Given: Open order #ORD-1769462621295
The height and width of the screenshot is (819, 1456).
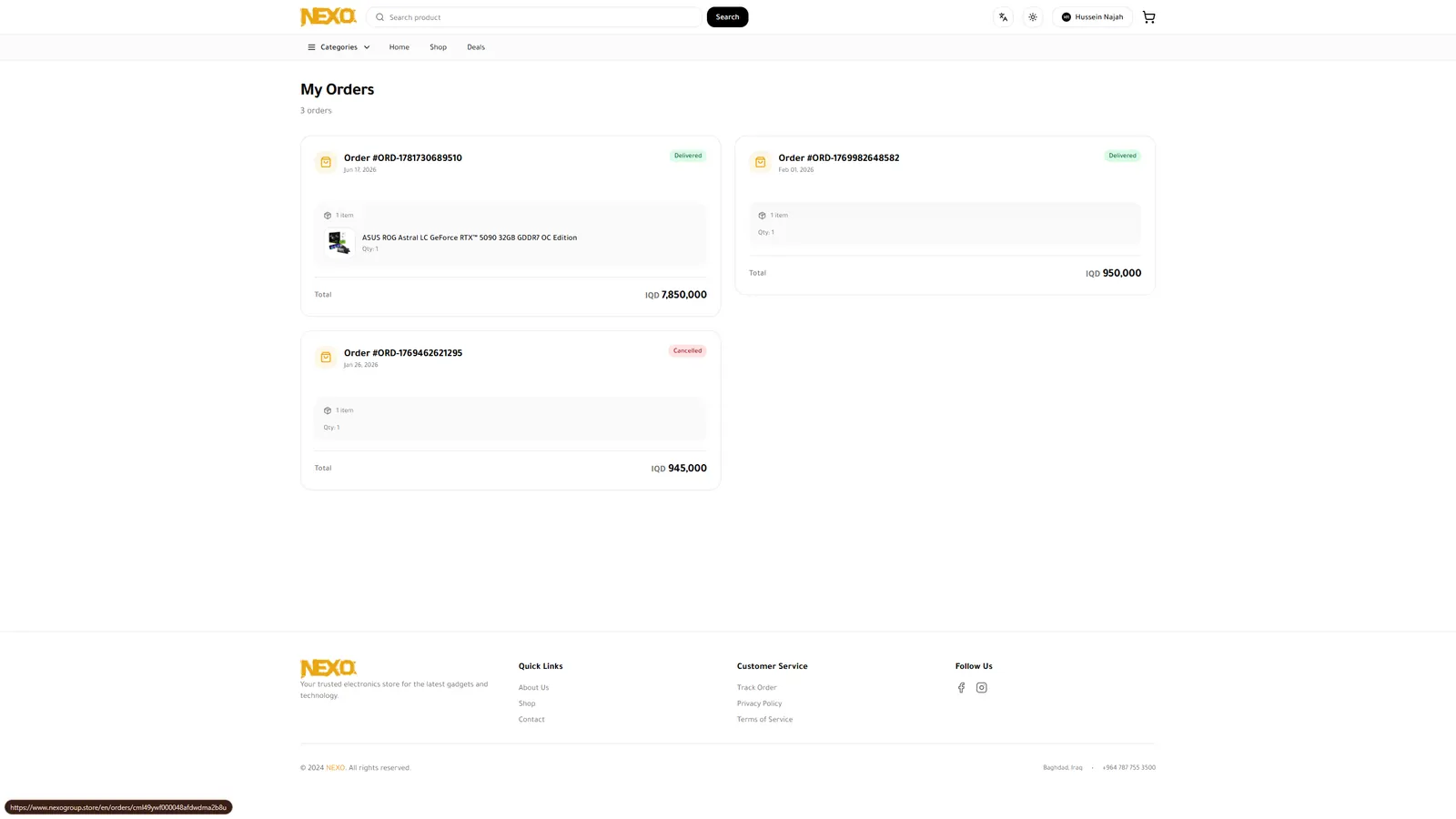Looking at the screenshot, I should 403,353.
